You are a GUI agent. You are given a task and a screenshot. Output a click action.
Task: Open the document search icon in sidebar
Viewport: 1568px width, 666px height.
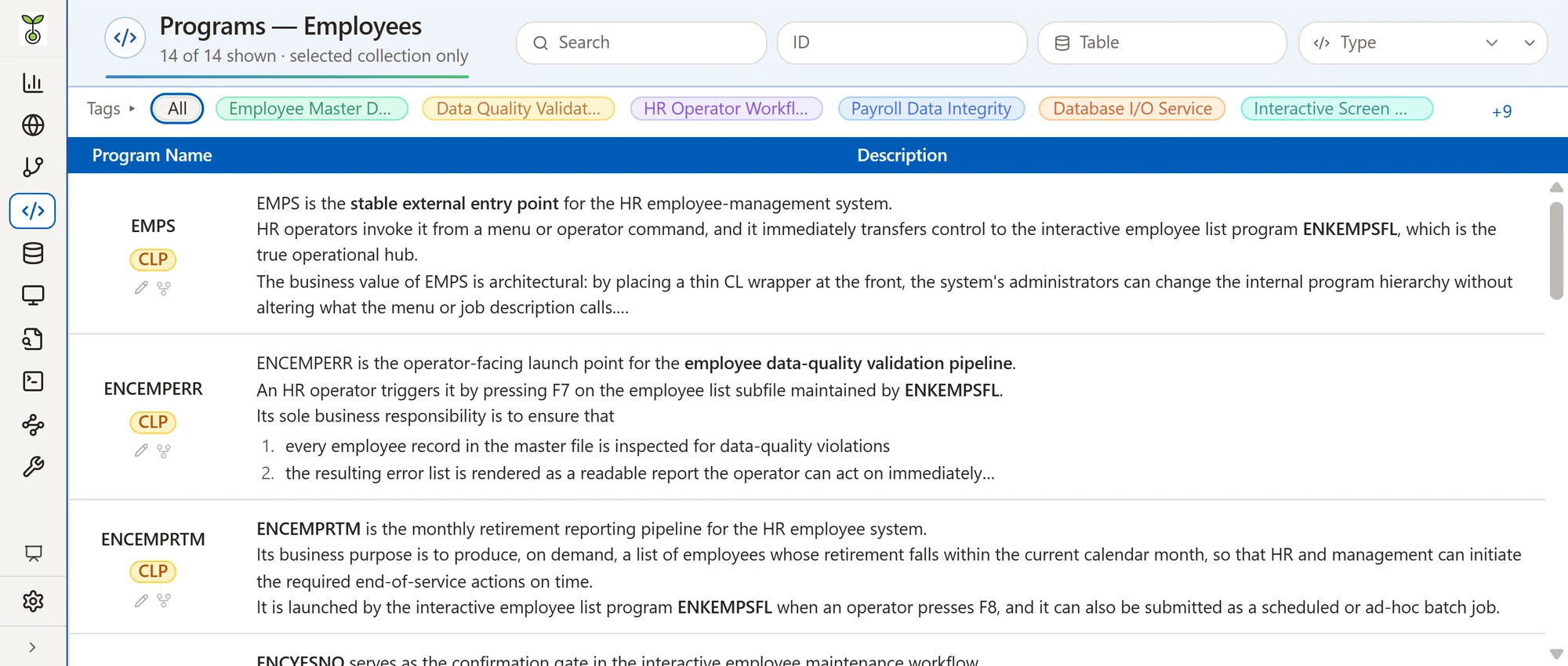[33, 339]
